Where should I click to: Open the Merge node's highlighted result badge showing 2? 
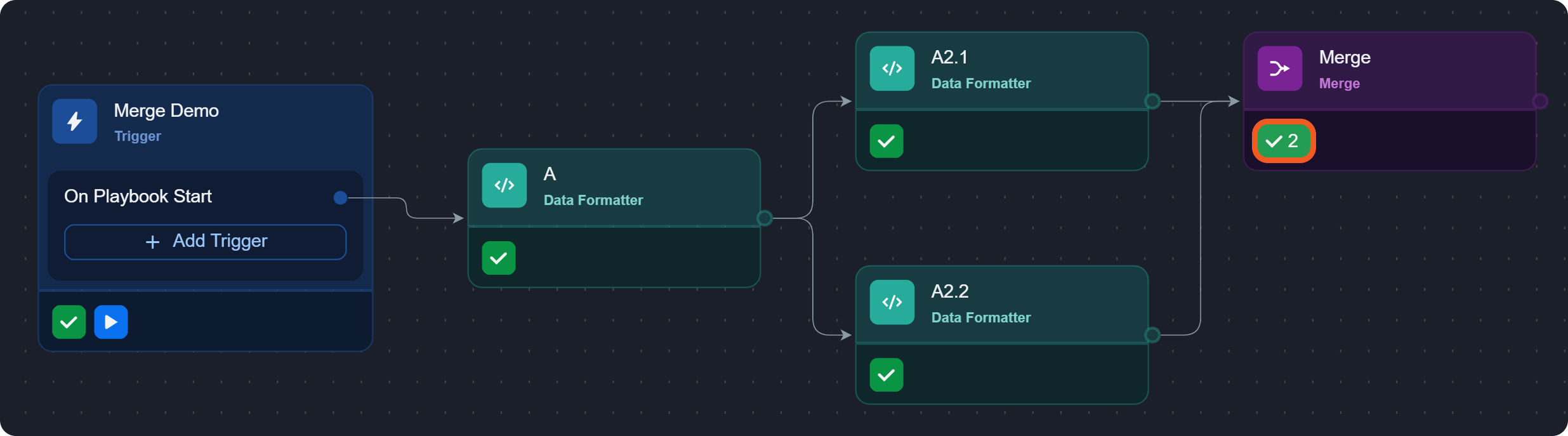click(1283, 141)
